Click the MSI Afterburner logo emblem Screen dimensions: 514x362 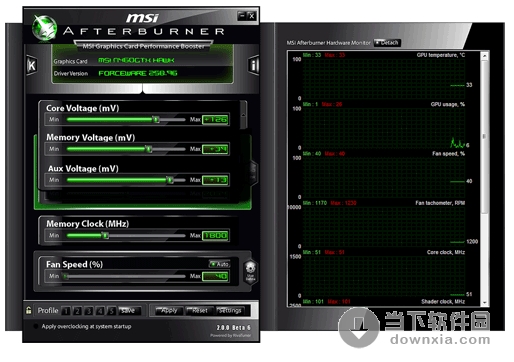tap(44, 28)
